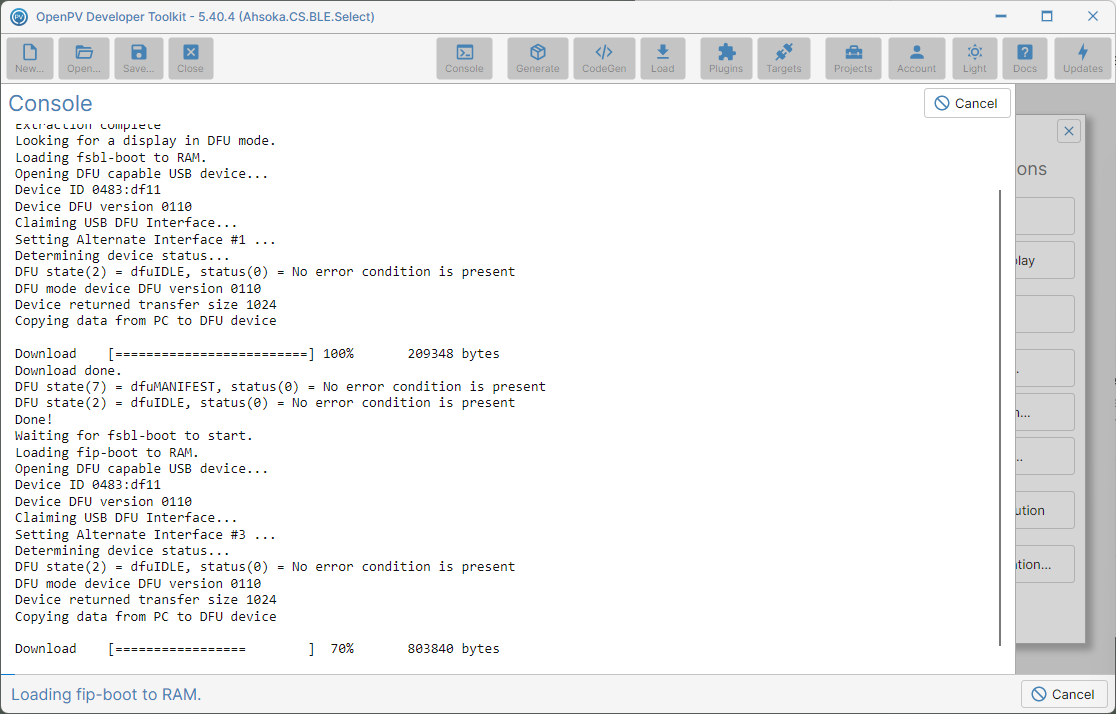Click the console vertical scrollbar
The width and height of the screenshot is (1116, 714).
(x=1000, y=418)
